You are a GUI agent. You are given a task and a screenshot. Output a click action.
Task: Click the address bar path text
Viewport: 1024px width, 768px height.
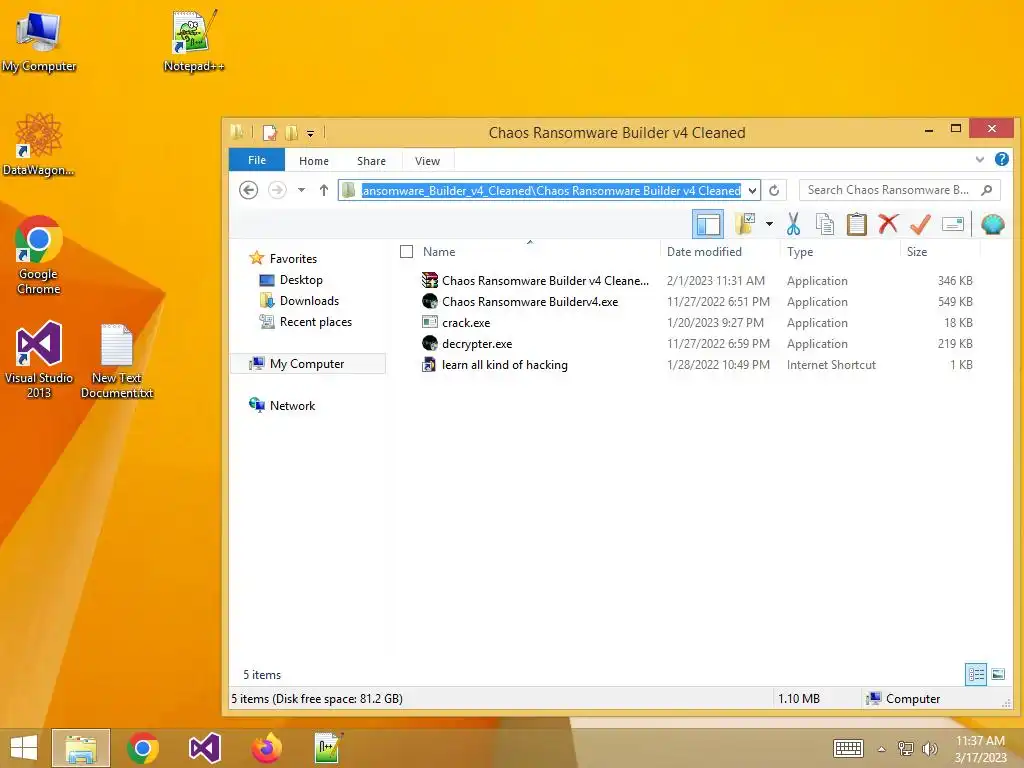click(x=551, y=191)
